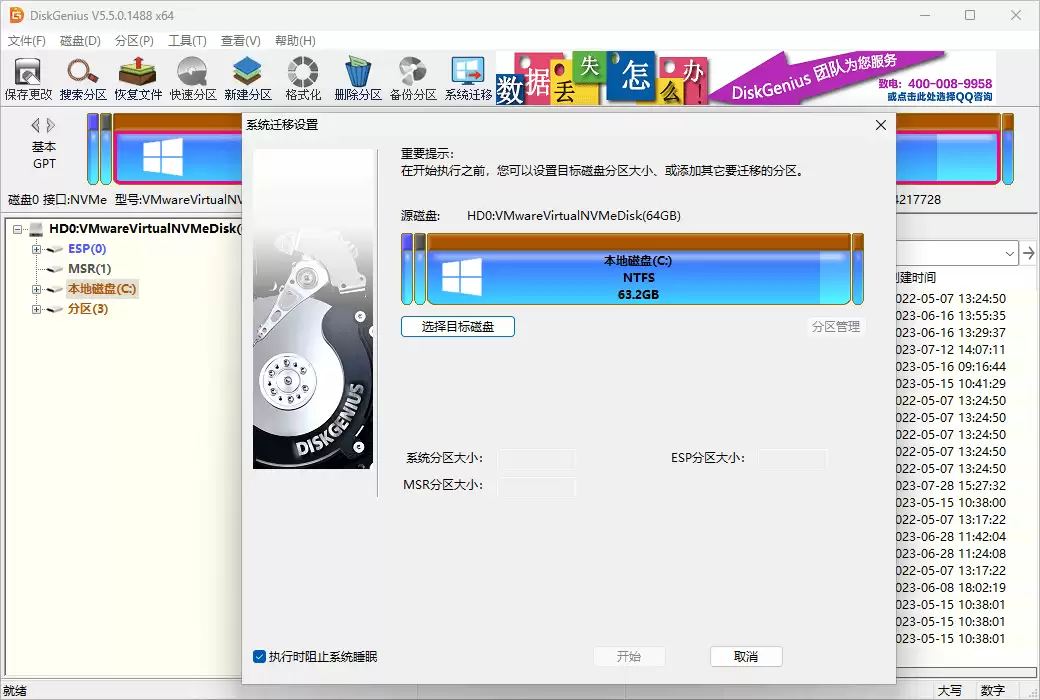Click the ESP分区大小 input field
This screenshot has width=1040, height=700.
click(x=793, y=458)
